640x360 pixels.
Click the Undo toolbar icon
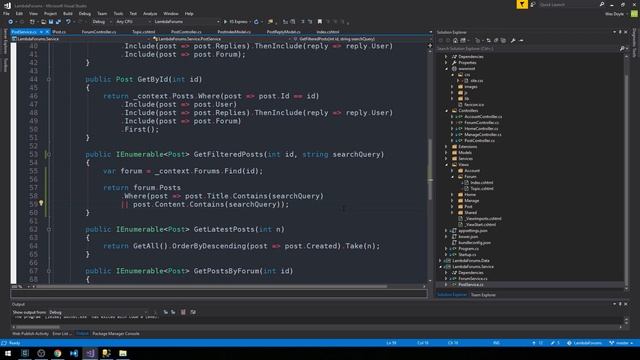[68, 22]
